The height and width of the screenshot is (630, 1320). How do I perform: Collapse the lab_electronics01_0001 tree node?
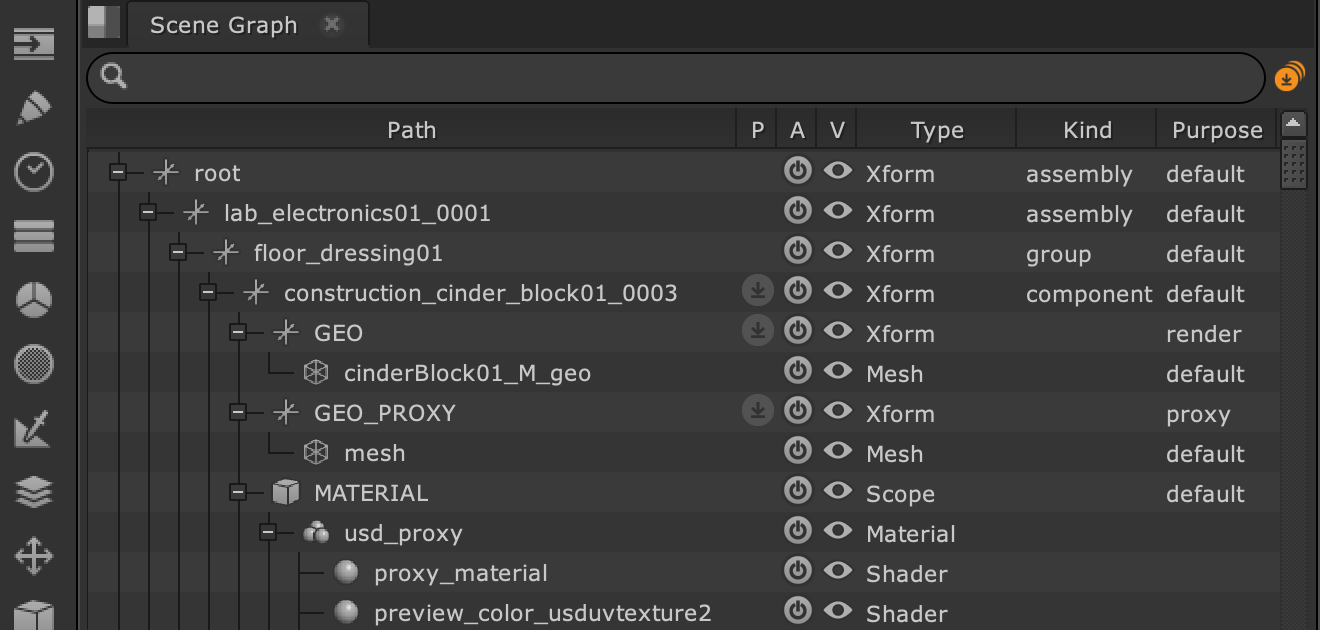click(x=148, y=212)
